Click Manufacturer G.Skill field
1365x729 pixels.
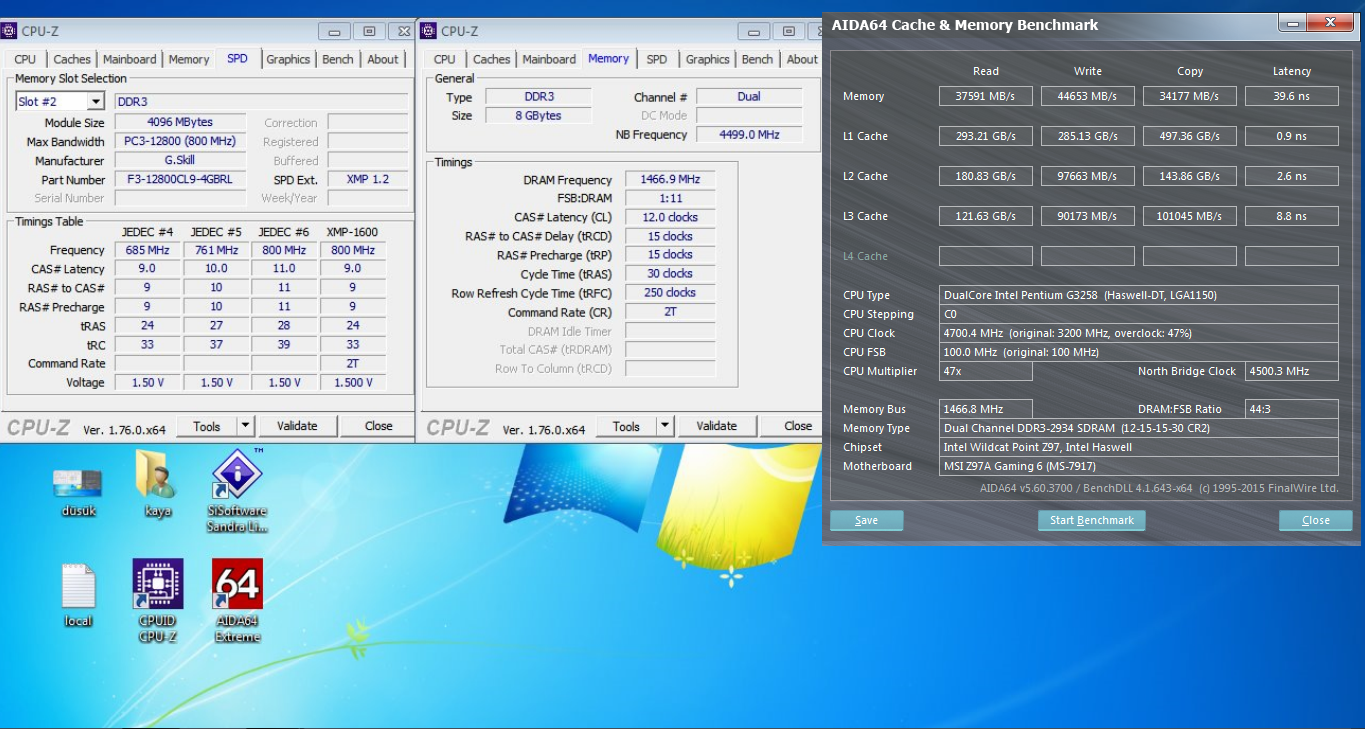[180, 161]
